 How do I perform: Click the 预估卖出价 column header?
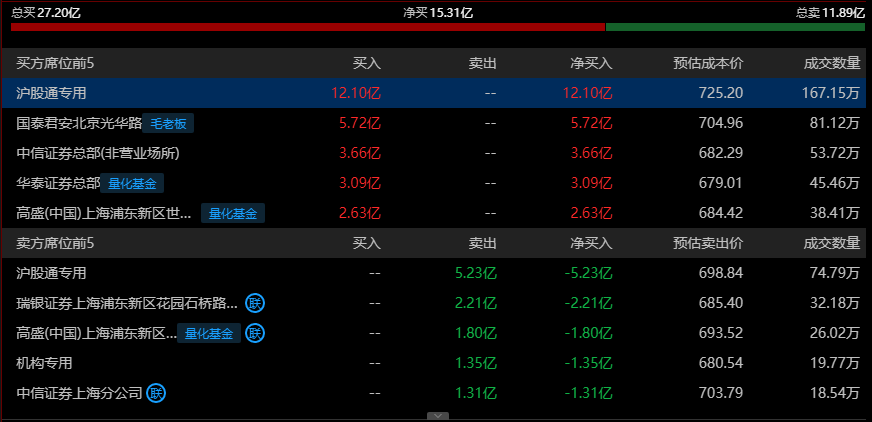pyautogui.click(x=708, y=243)
